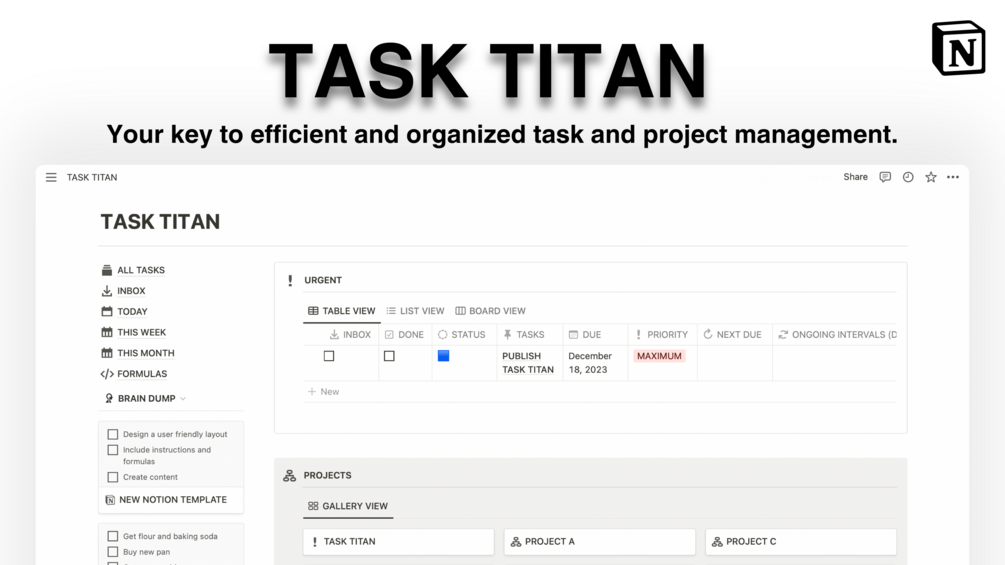The width and height of the screenshot is (1005, 565).
Task: Open the DONE column header
Action: pyautogui.click(x=404, y=334)
